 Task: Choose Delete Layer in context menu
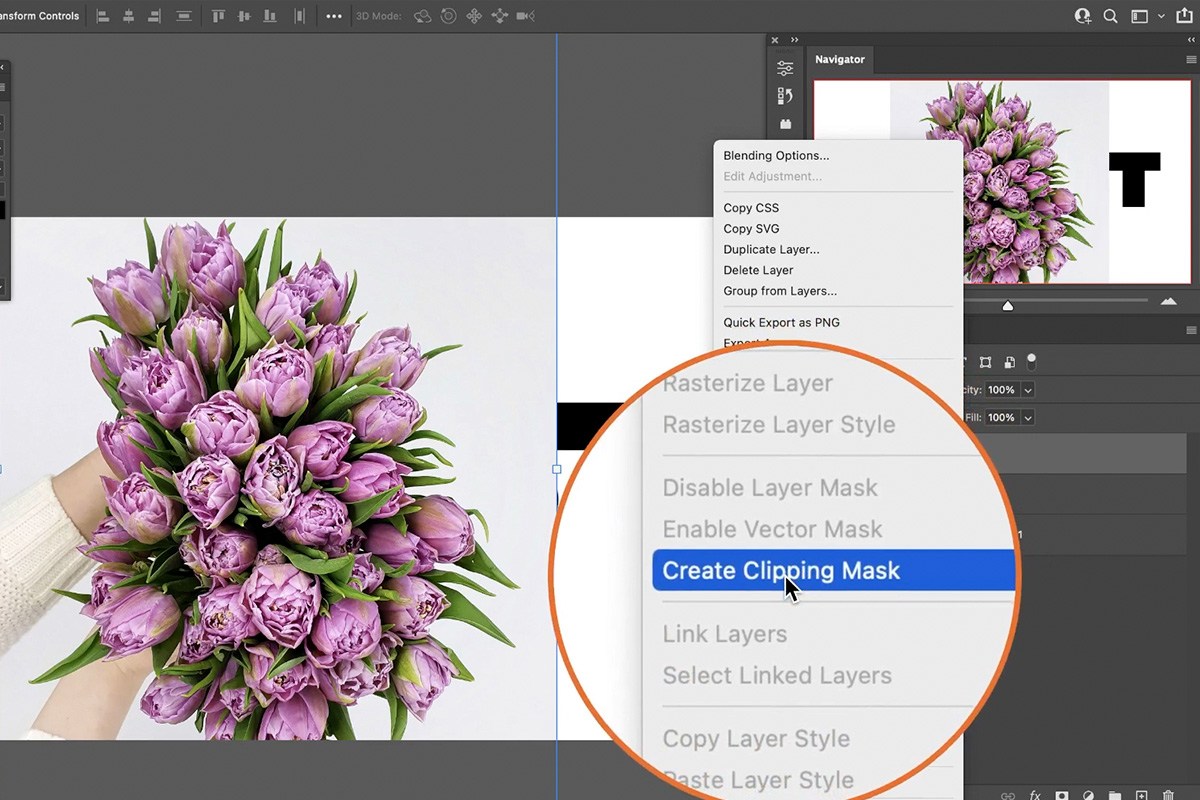coord(758,270)
